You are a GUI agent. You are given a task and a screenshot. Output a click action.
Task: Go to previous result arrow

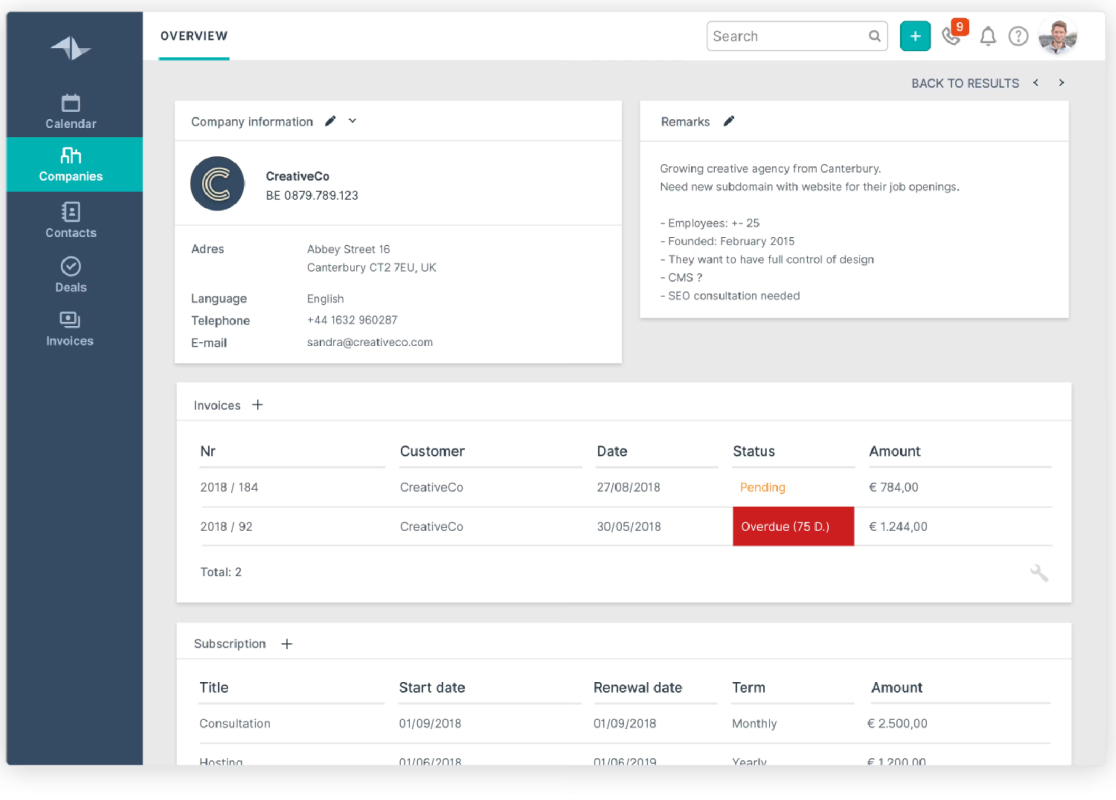point(1036,83)
